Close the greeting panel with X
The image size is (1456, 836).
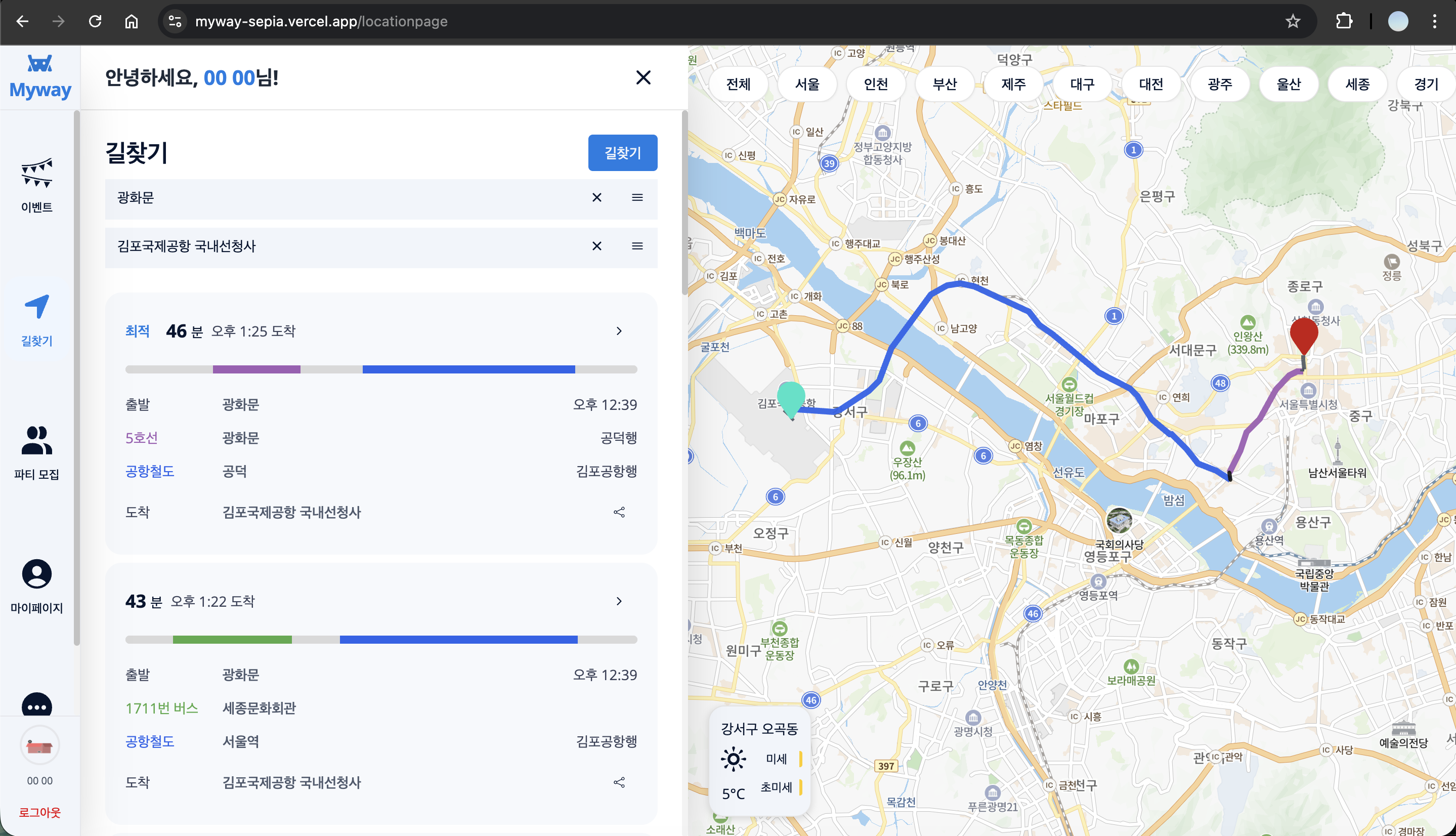point(644,77)
